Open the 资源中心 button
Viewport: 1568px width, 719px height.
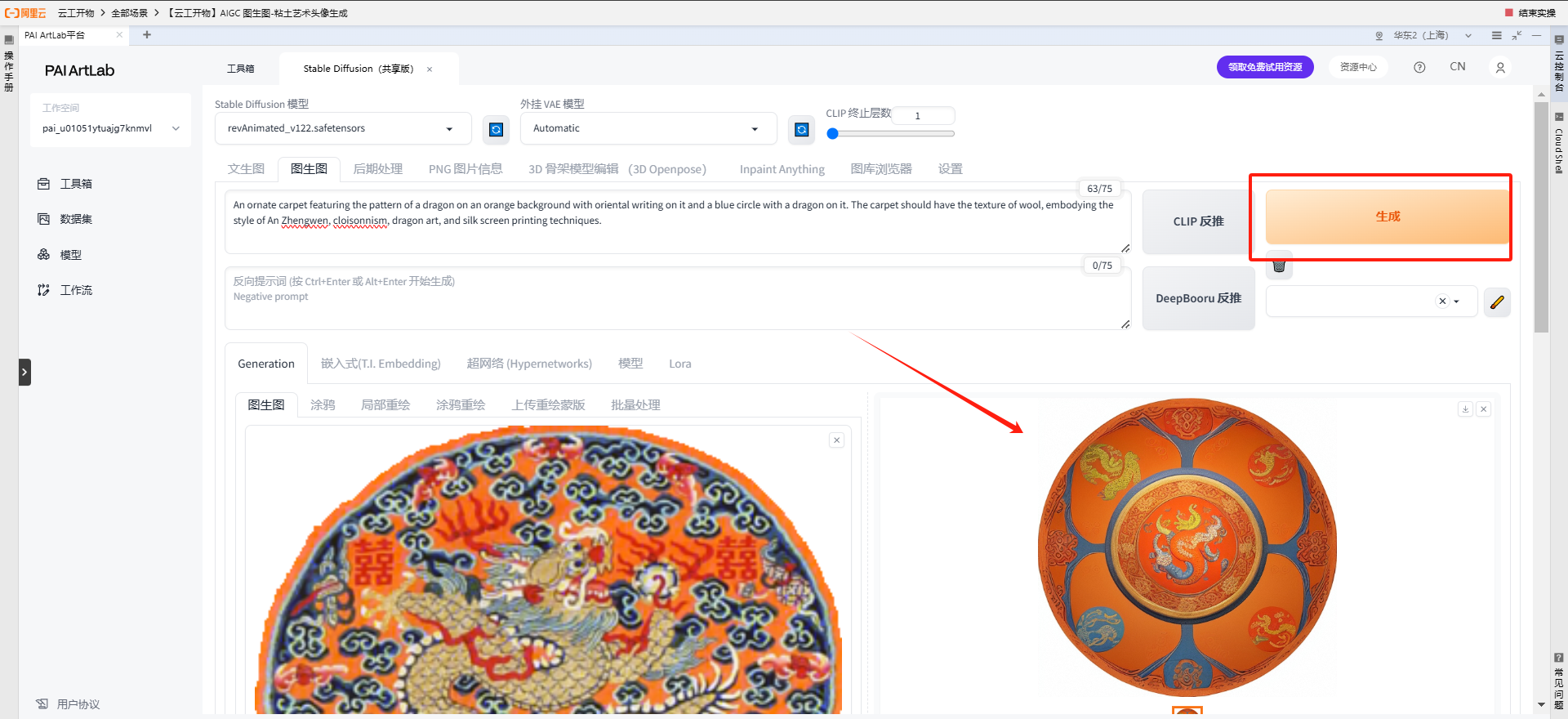point(1358,67)
